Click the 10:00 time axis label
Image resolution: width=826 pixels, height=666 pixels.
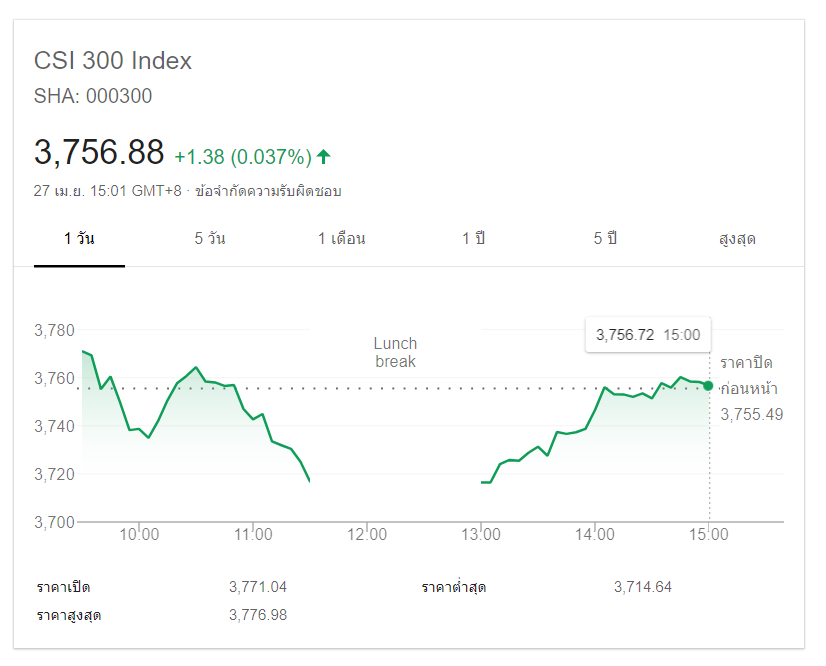click(x=139, y=535)
